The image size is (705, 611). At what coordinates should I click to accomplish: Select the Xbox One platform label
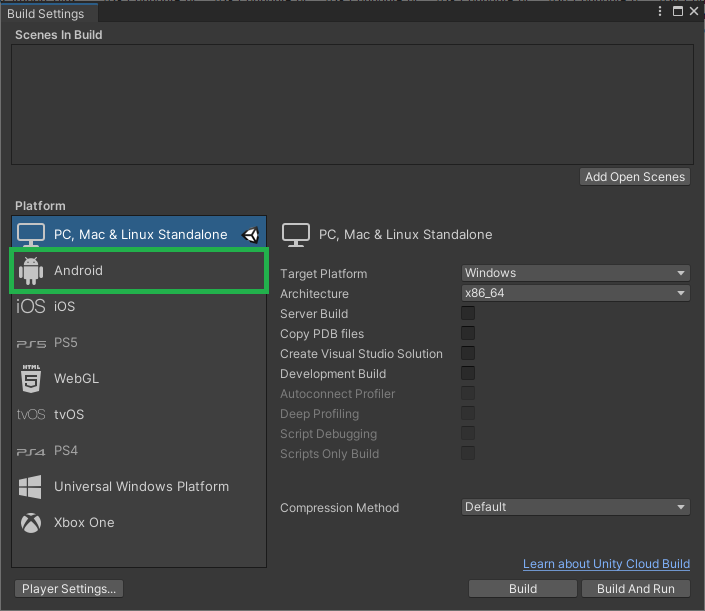point(84,522)
